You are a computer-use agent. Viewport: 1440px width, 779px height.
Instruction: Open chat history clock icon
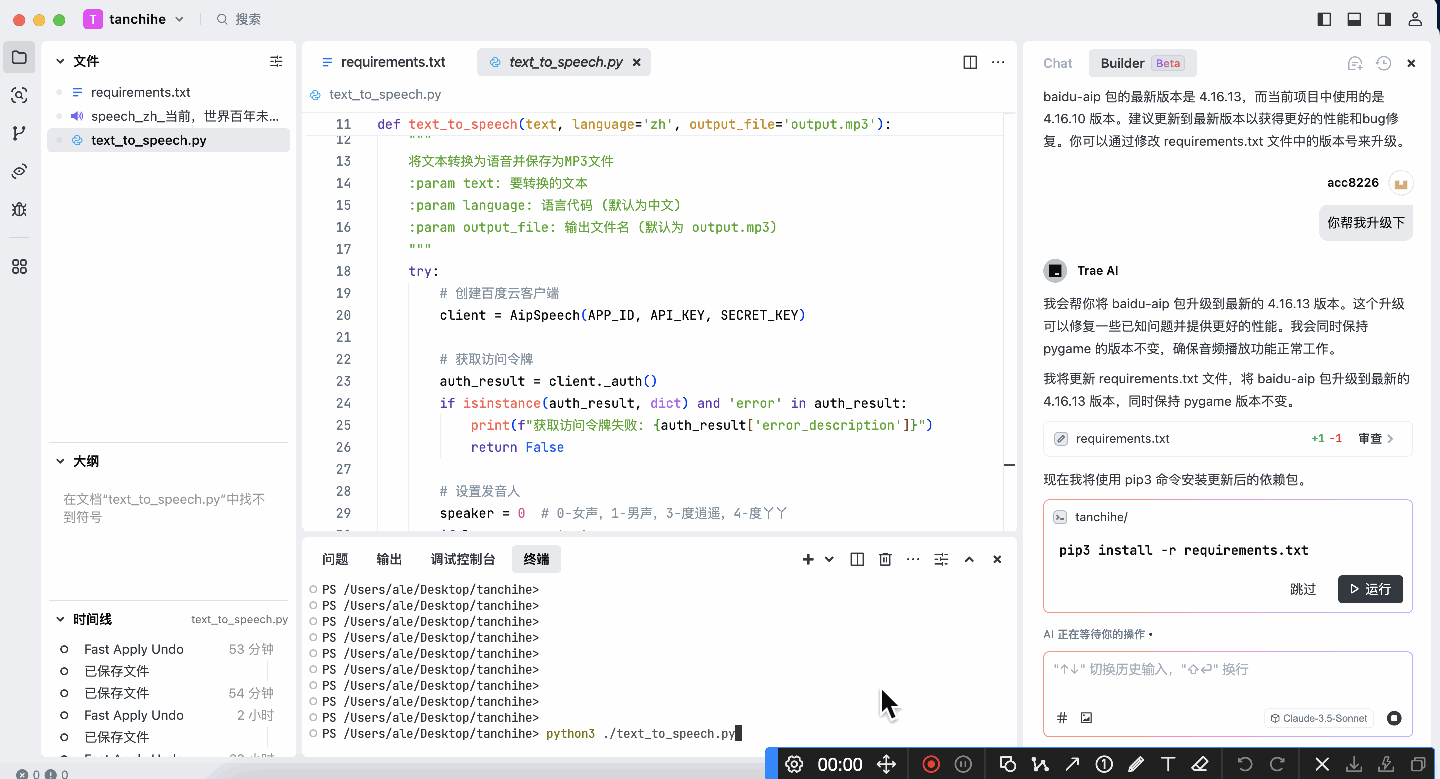(1383, 63)
